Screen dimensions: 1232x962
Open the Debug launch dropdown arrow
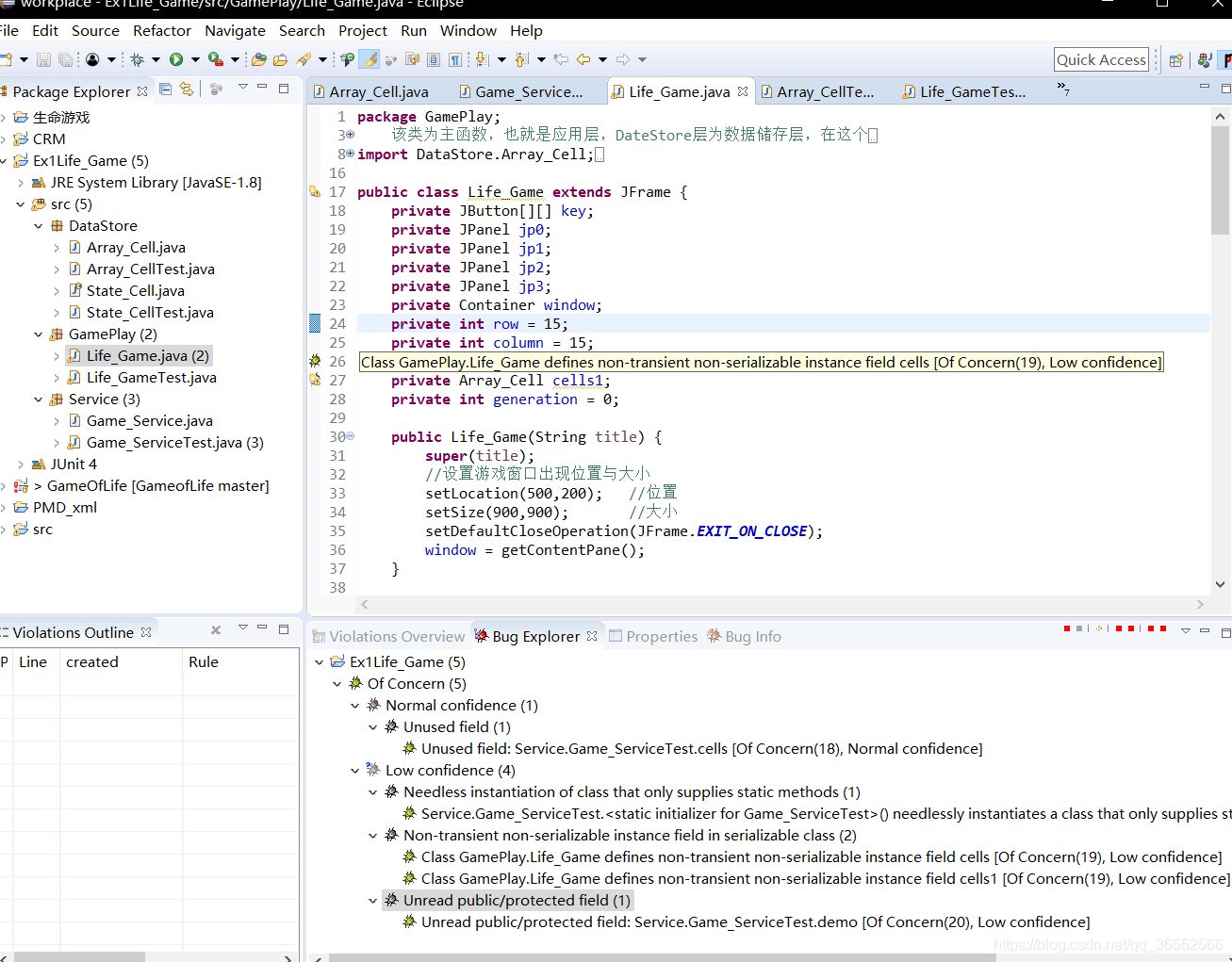pos(156,59)
